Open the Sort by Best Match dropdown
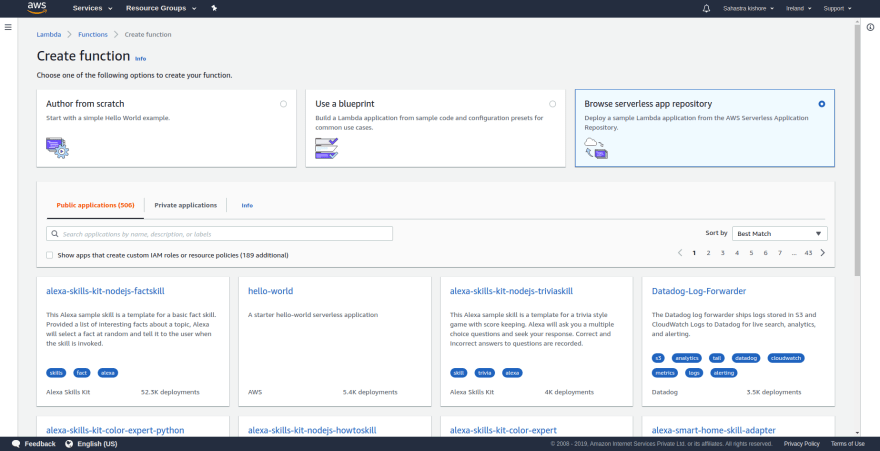Screen dimensions: 880x451 click(780, 233)
